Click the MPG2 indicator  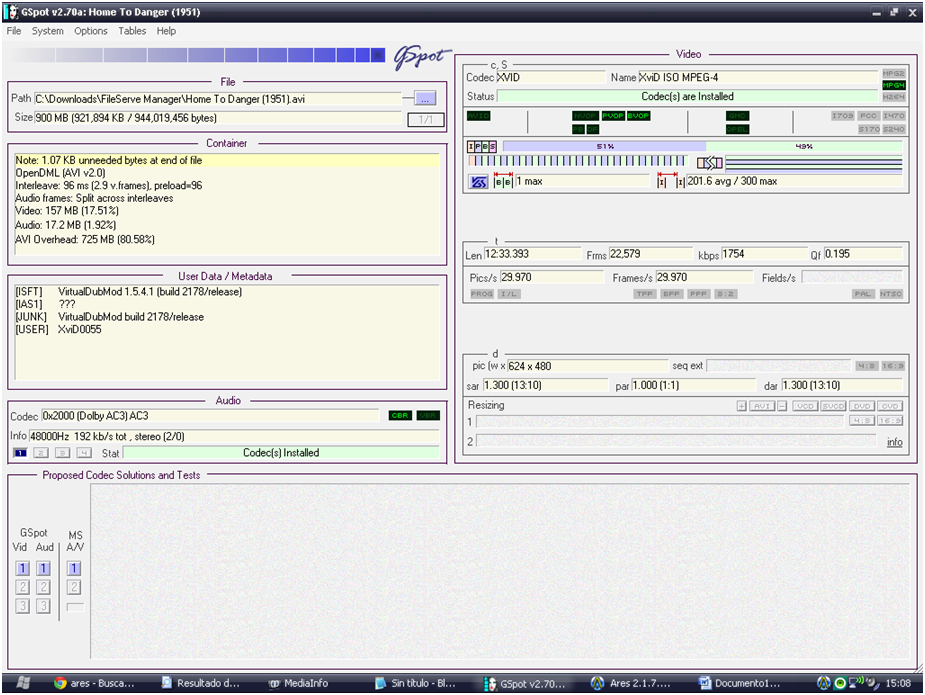pos(893,74)
